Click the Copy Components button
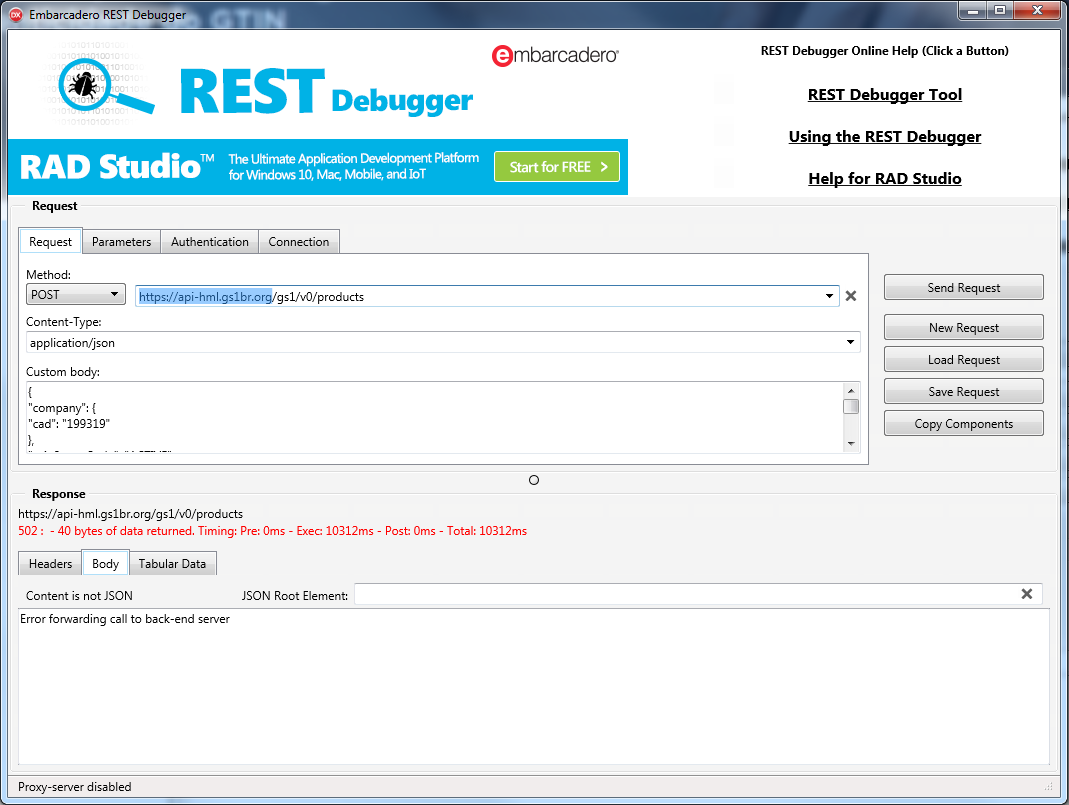1069x805 pixels. [x=963, y=424]
